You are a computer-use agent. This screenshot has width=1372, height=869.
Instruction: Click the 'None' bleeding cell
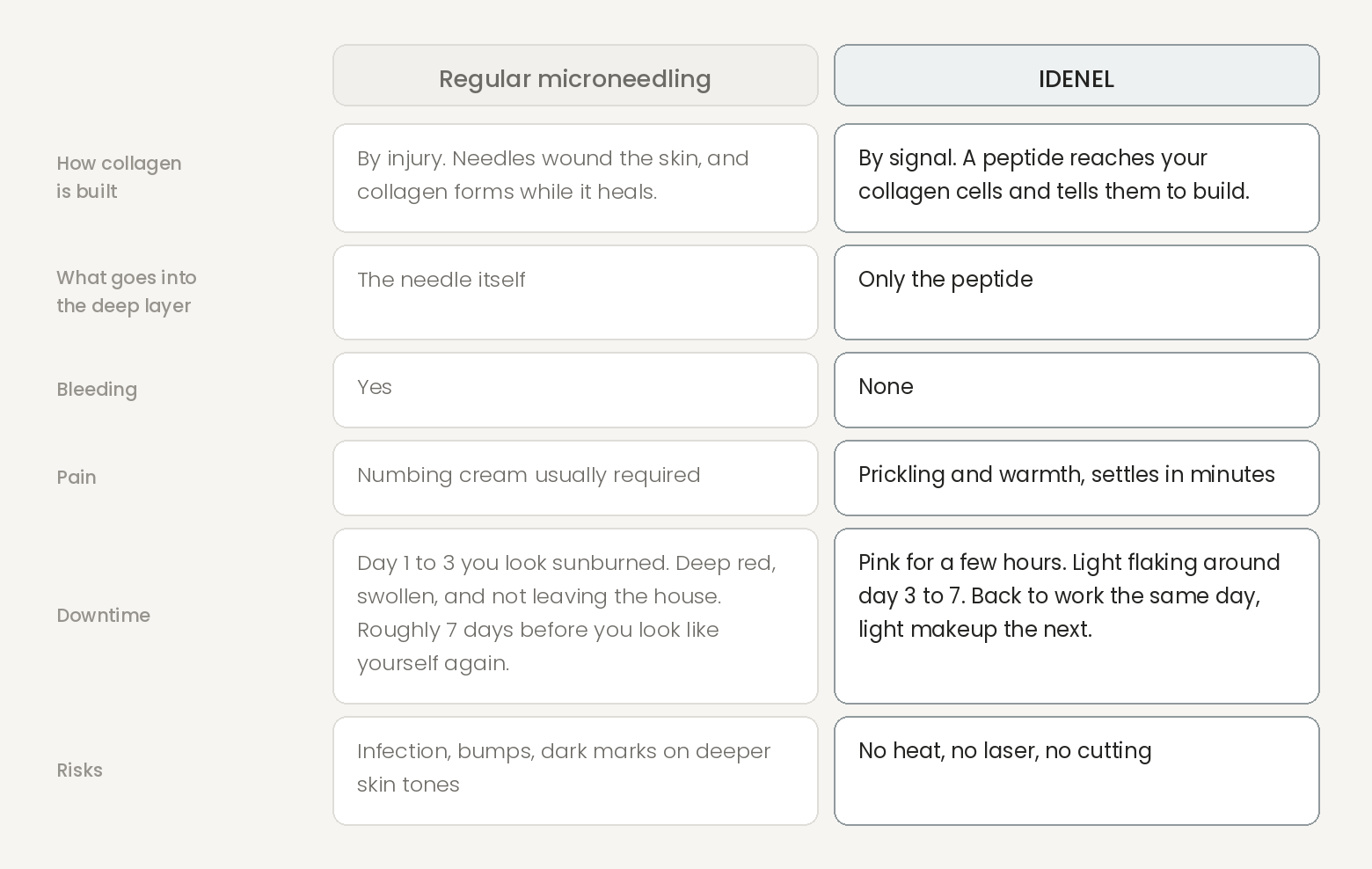tap(1076, 391)
